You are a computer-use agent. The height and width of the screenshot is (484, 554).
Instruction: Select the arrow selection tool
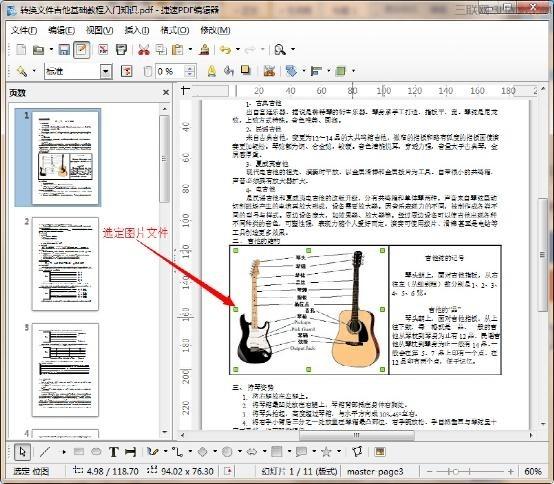(x=22, y=452)
